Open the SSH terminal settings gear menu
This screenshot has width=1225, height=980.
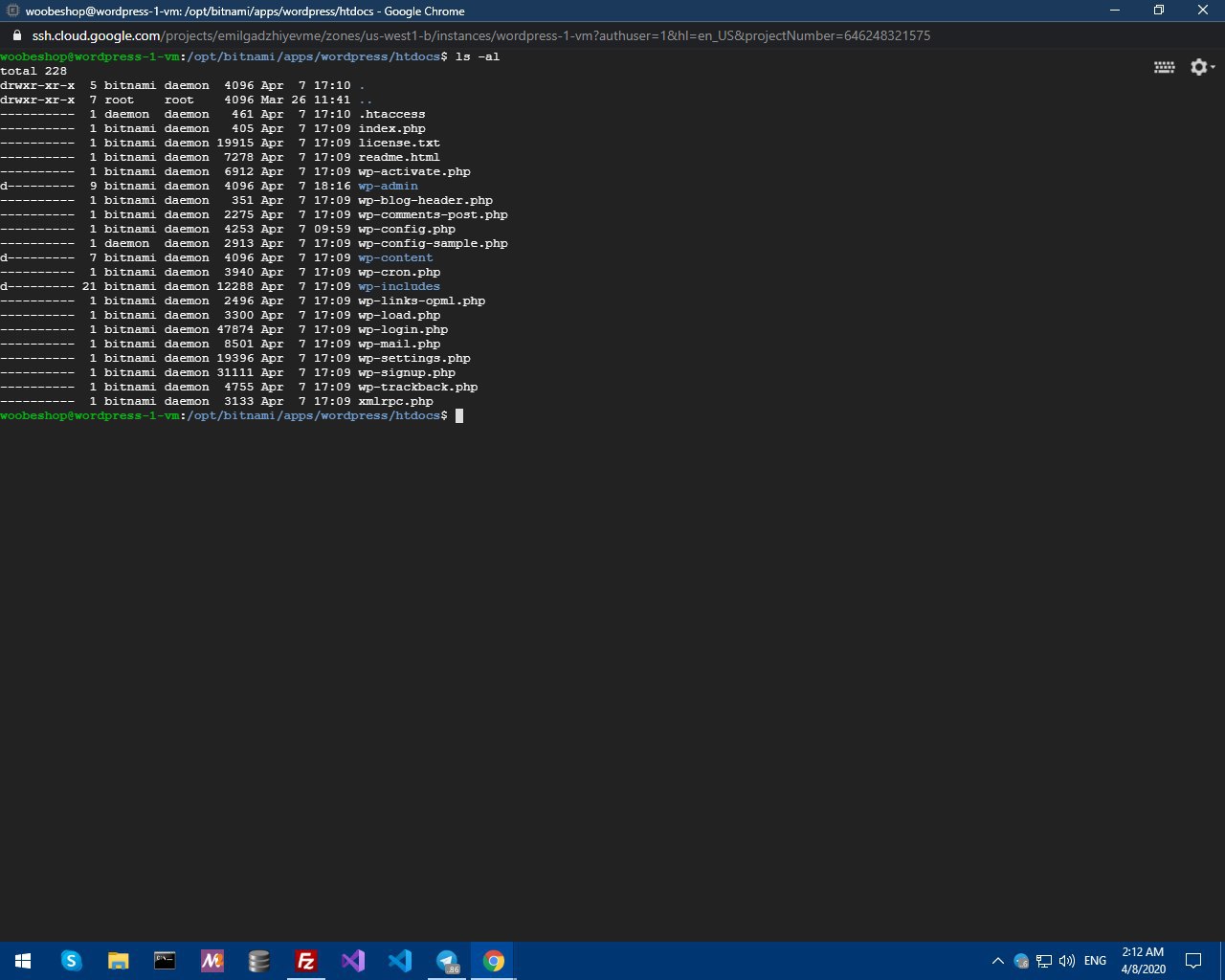(1202, 67)
